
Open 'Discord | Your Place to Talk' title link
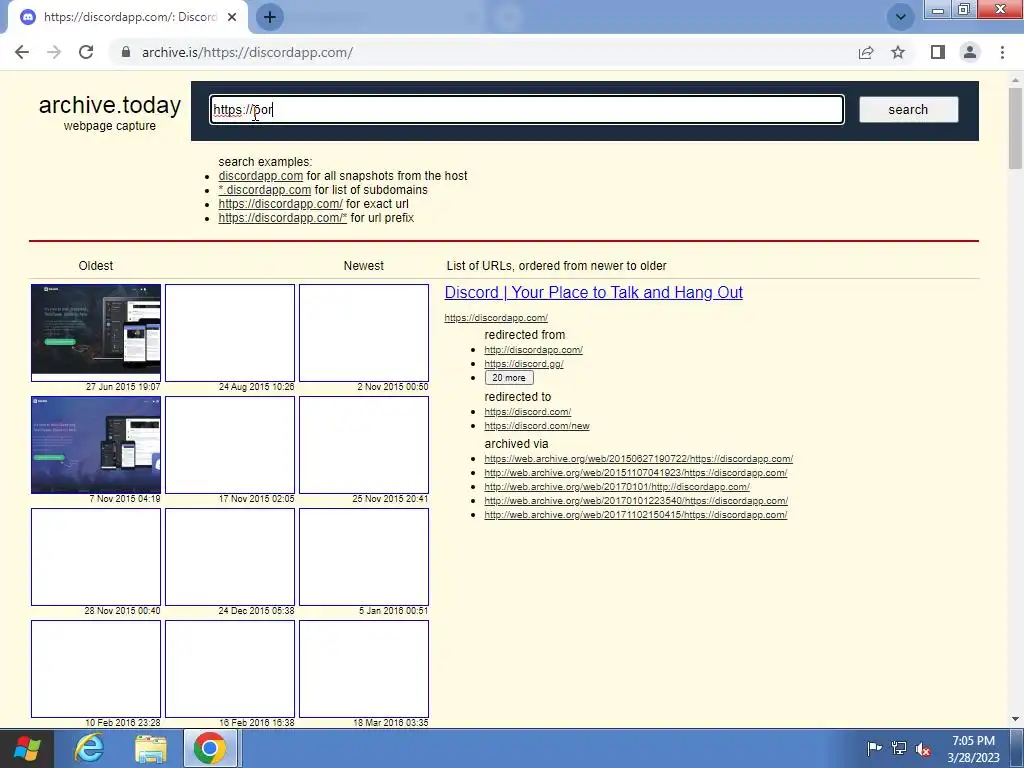[x=594, y=293]
